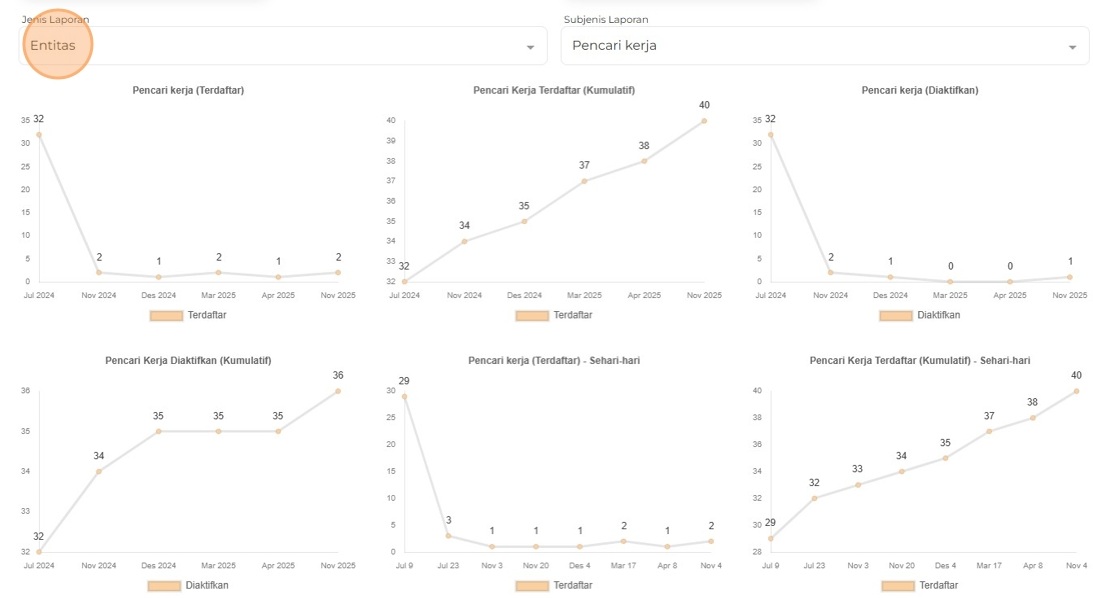
Task: Expand the Subjenis Laporan dropdown arrow
Action: 1072,47
